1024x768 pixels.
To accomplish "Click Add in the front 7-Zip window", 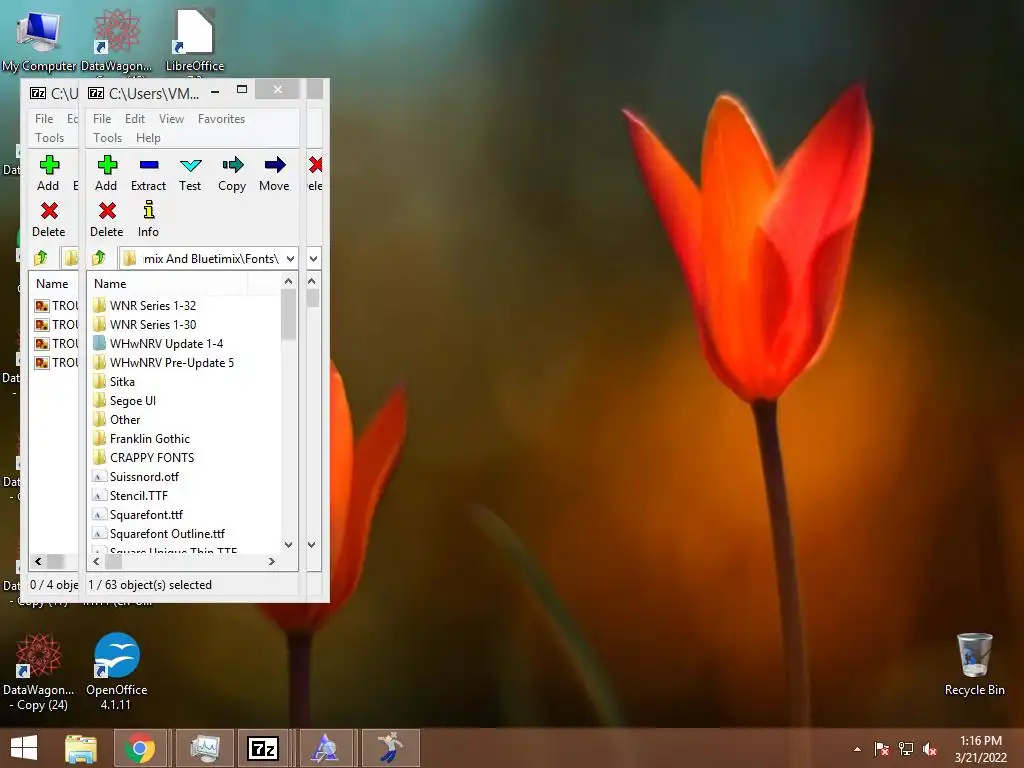I will 106,174.
